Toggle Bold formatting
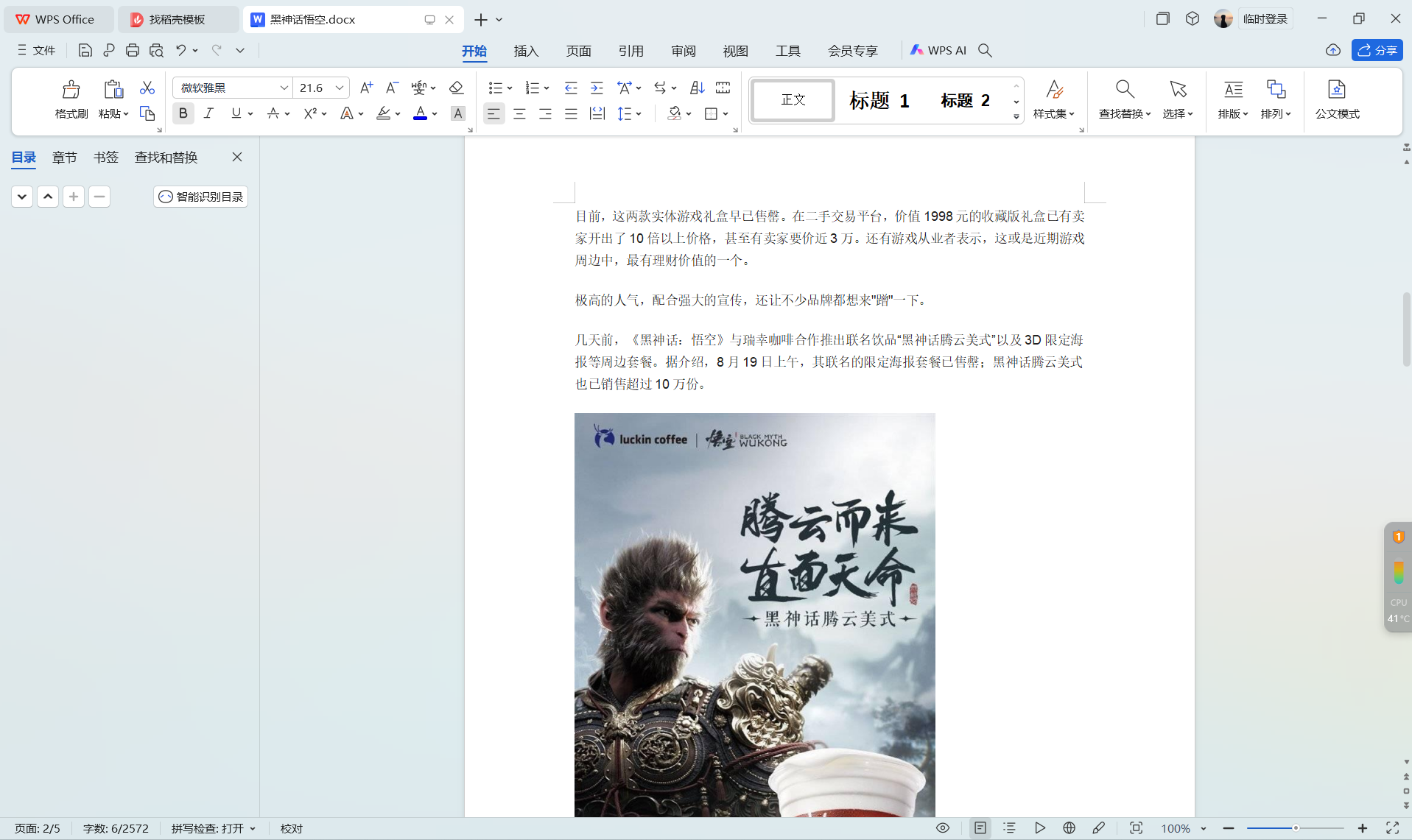The width and height of the screenshot is (1412, 840). pos(183,113)
